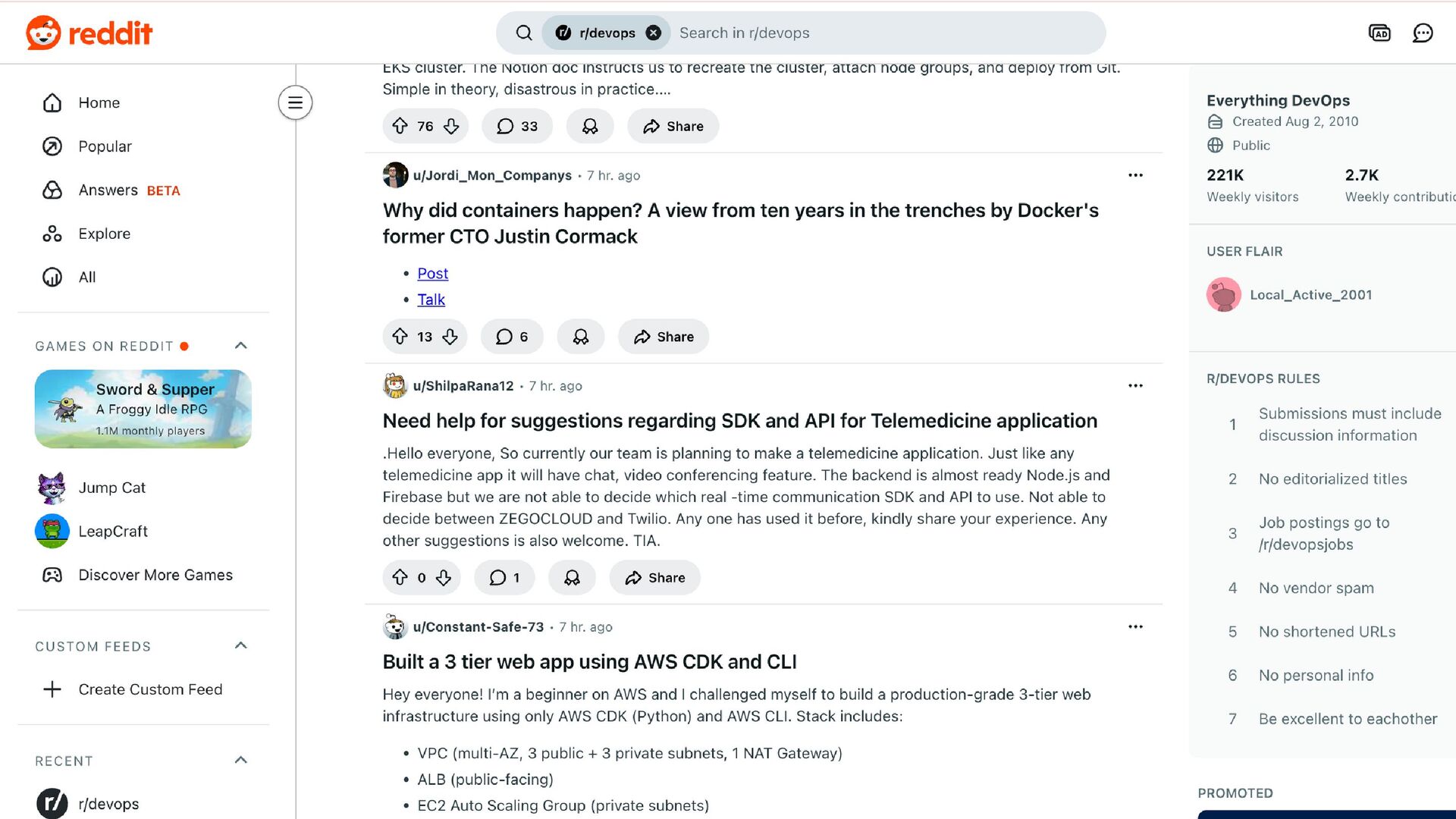
Task: Click the Reddit logo icon
Action: pyautogui.click(x=43, y=33)
